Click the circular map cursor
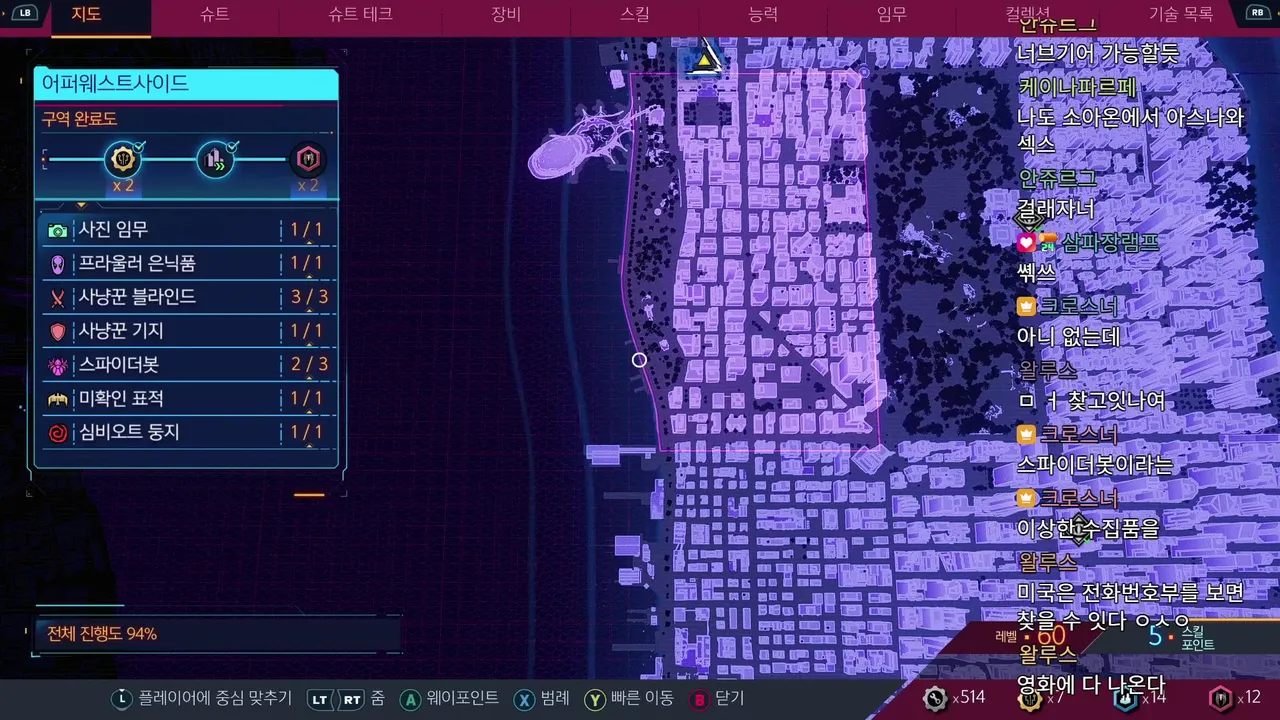Viewport: 1280px width, 720px height. click(639, 360)
